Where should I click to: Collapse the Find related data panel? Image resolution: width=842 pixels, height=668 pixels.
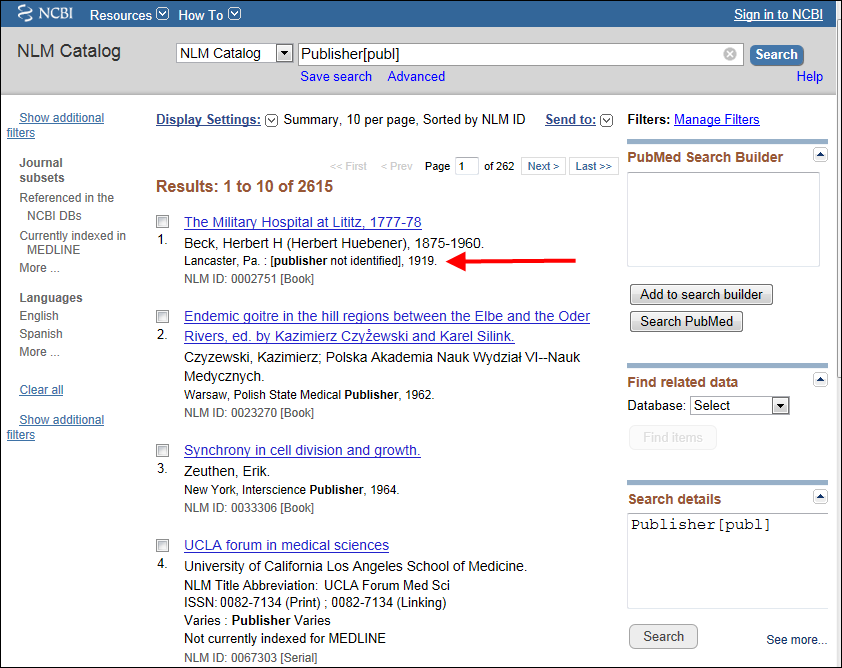point(820,380)
